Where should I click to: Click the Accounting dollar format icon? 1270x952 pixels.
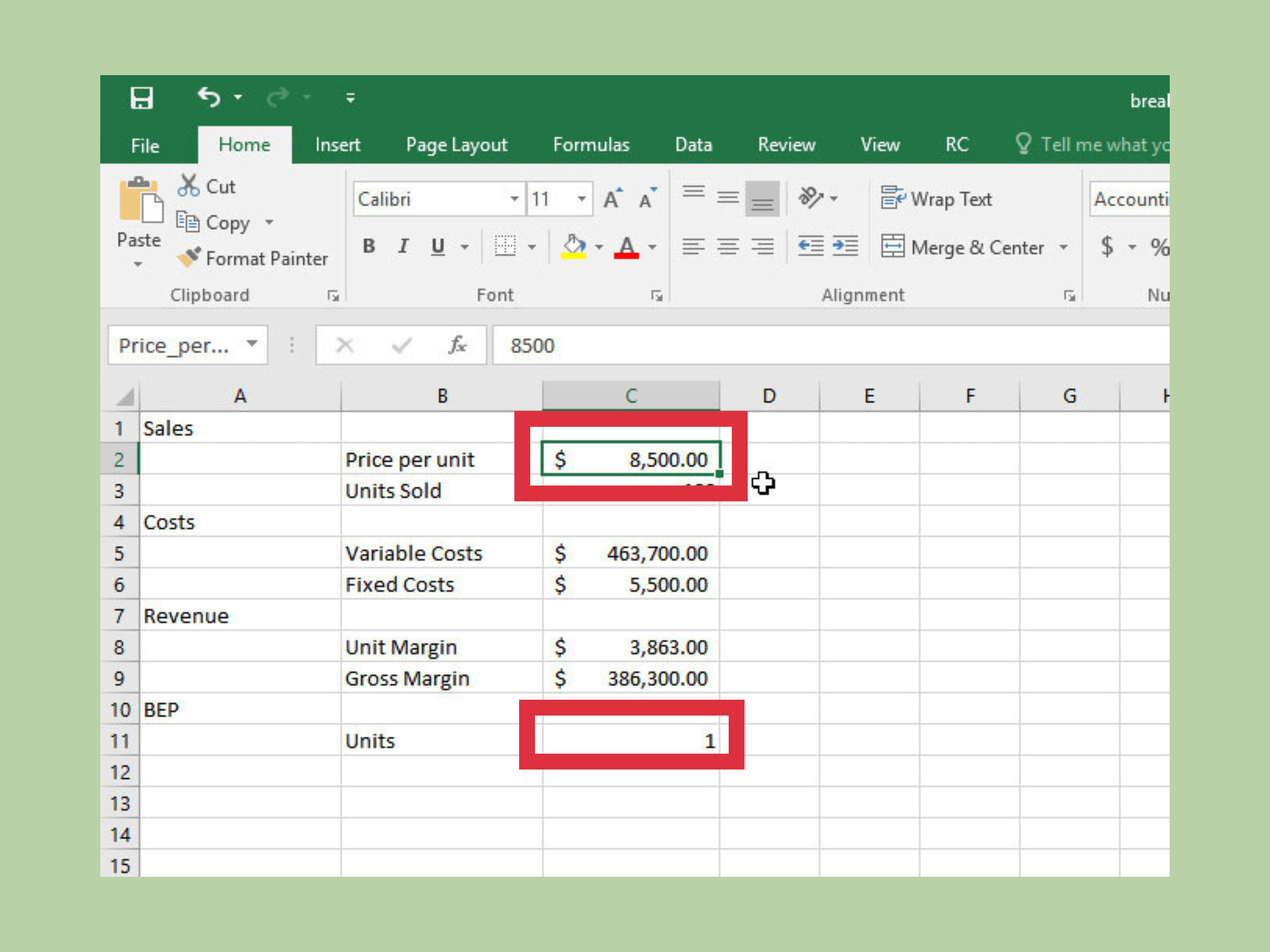coord(1108,247)
